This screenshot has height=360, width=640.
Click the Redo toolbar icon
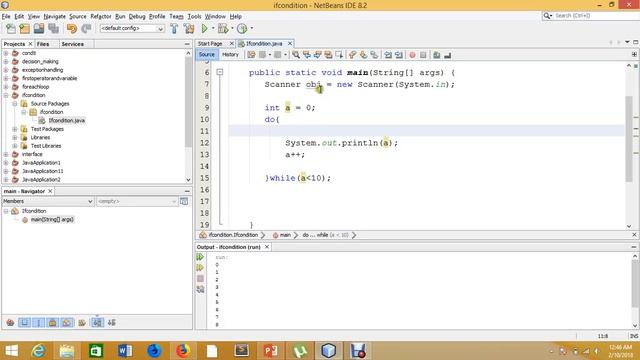tap(86, 29)
